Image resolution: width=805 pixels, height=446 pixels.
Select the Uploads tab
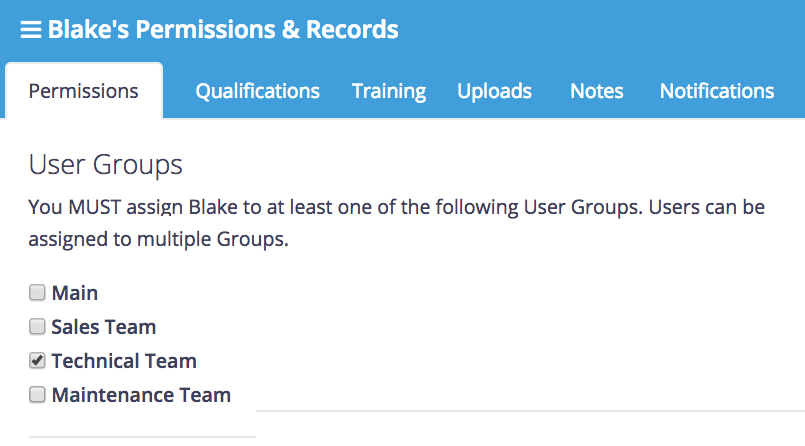click(494, 91)
